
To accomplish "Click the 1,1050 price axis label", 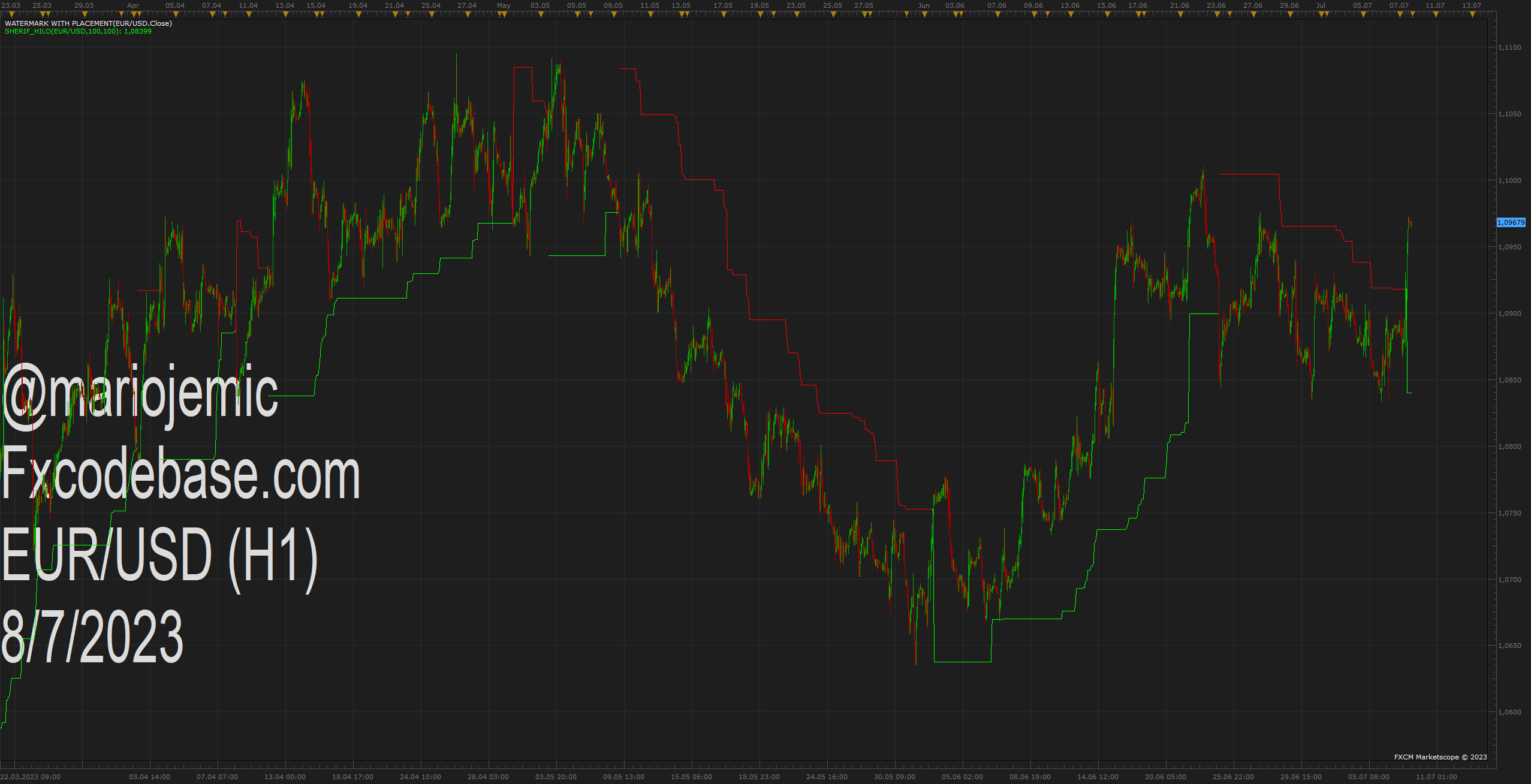I will coord(1509,114).
